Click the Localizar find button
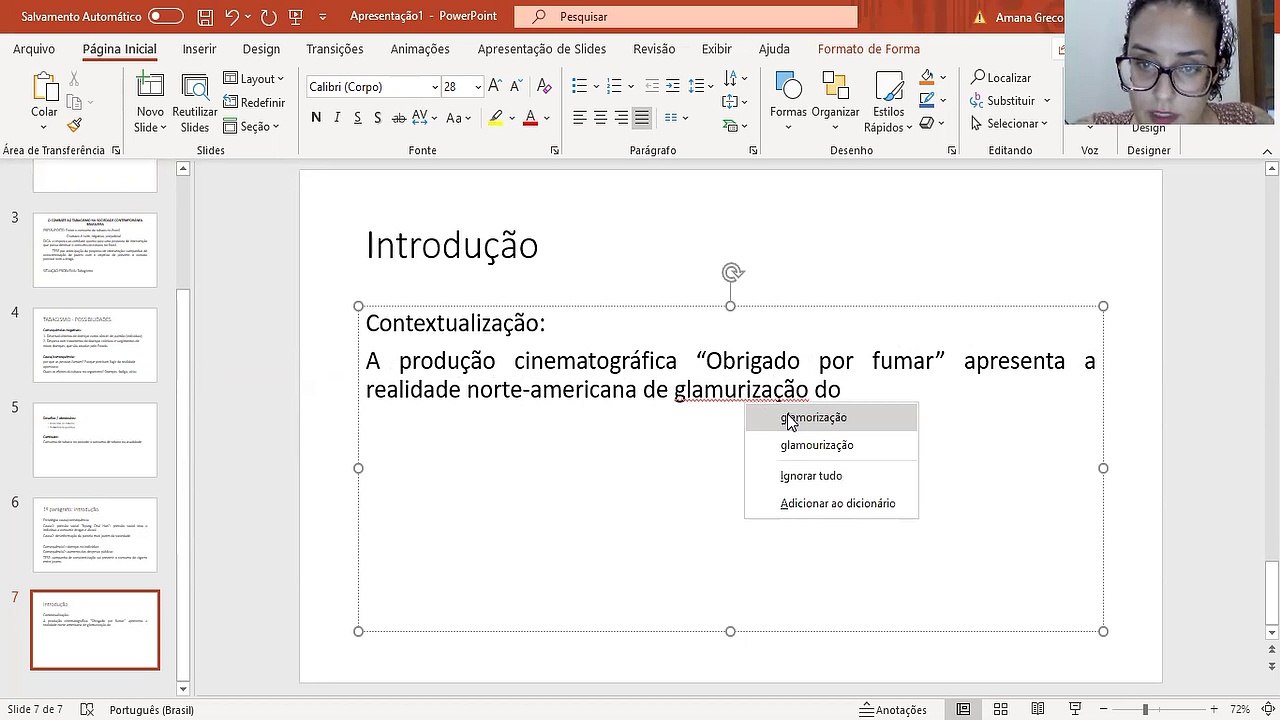The width and height of the screenshot is (1280, 720). coord(1000,77)
